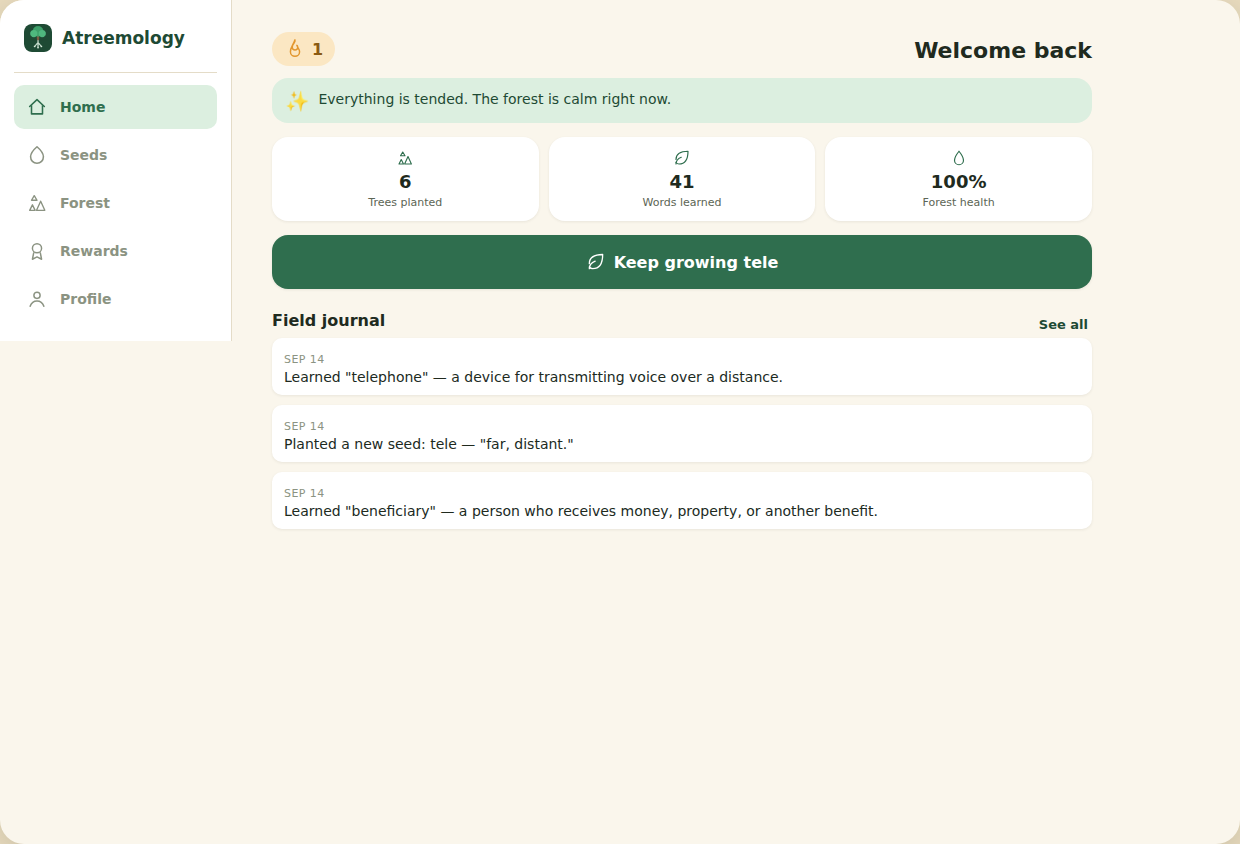
Task: Open the Forest section
Action: click(x=115, y=203)
